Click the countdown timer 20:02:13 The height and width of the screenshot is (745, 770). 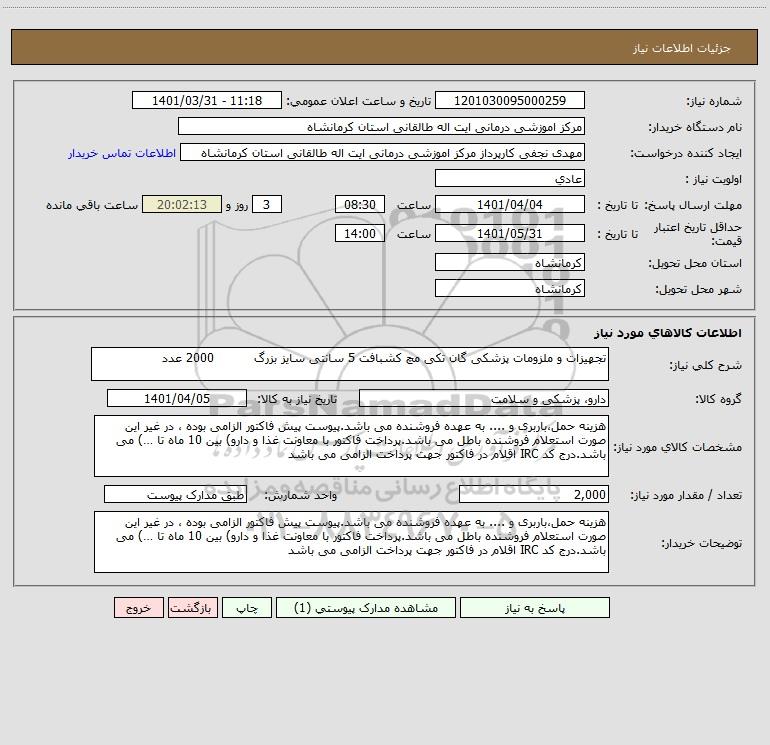182,204
